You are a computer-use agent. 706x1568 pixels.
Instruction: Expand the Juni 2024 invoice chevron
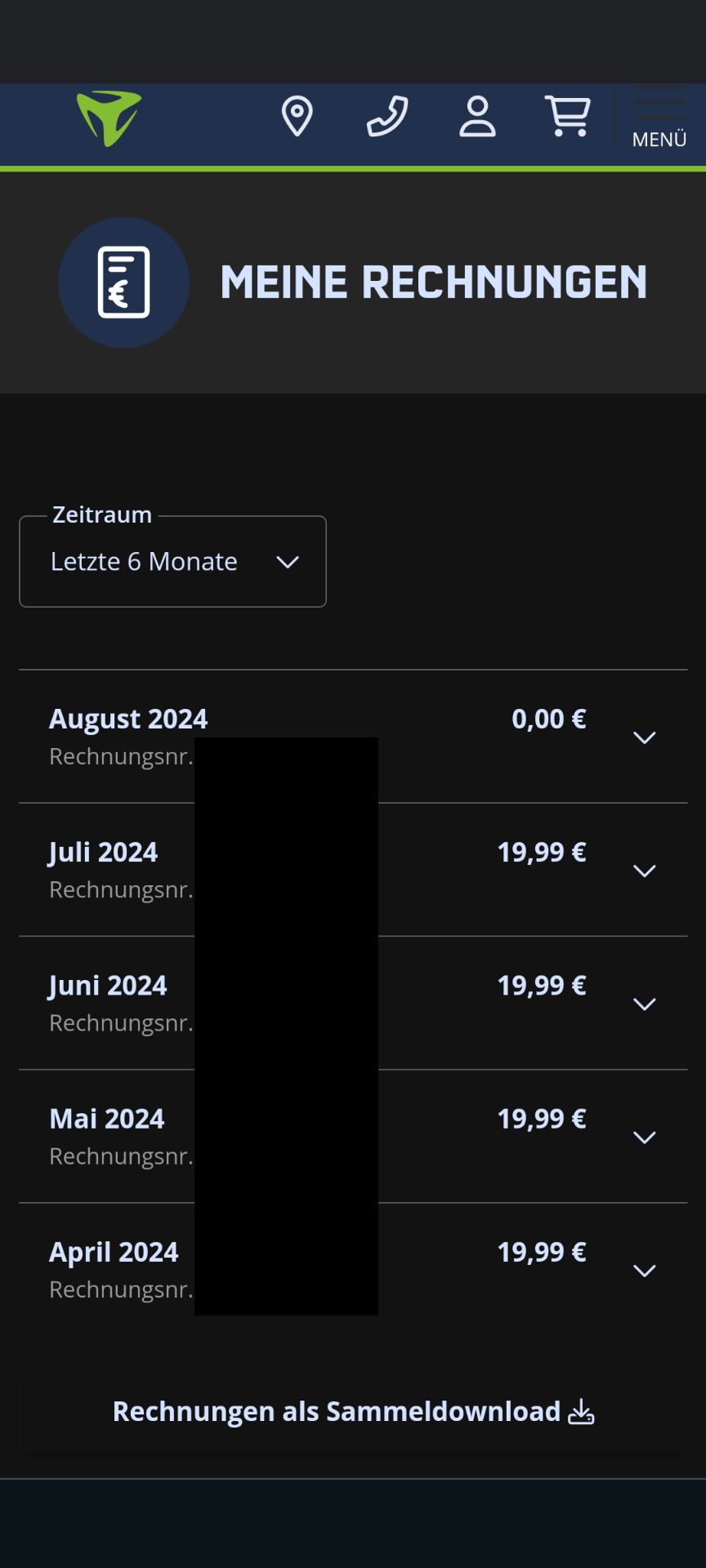pyautogui.click(x=645, y=1004)
